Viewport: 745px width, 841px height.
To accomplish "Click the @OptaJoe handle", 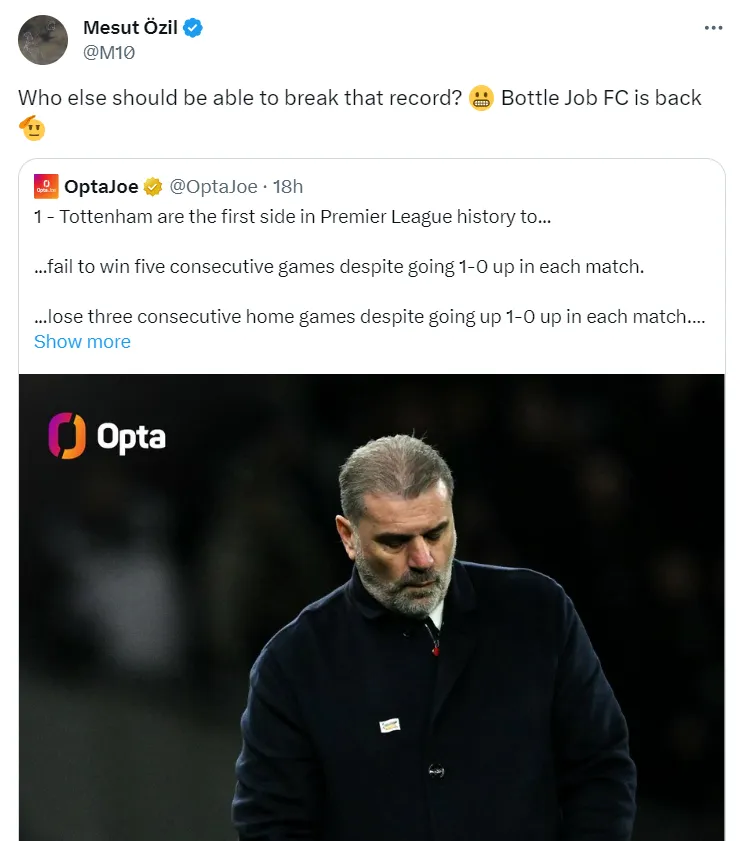I will click(x=214, y=187).
